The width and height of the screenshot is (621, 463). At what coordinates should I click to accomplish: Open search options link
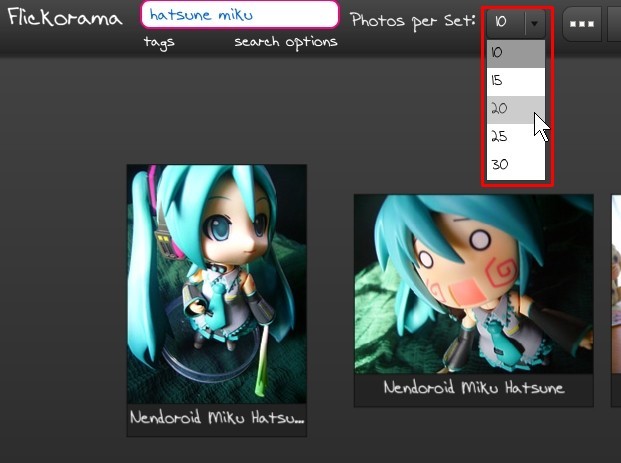(x=286, y=42)
